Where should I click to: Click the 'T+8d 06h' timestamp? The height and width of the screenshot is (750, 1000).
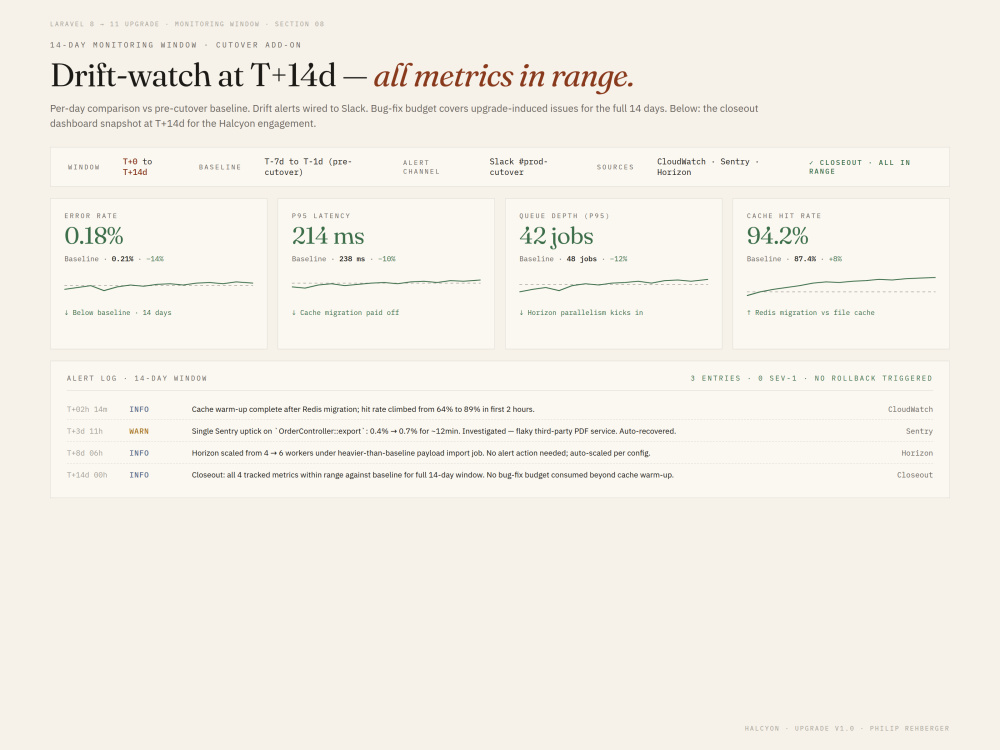(85, 453)
